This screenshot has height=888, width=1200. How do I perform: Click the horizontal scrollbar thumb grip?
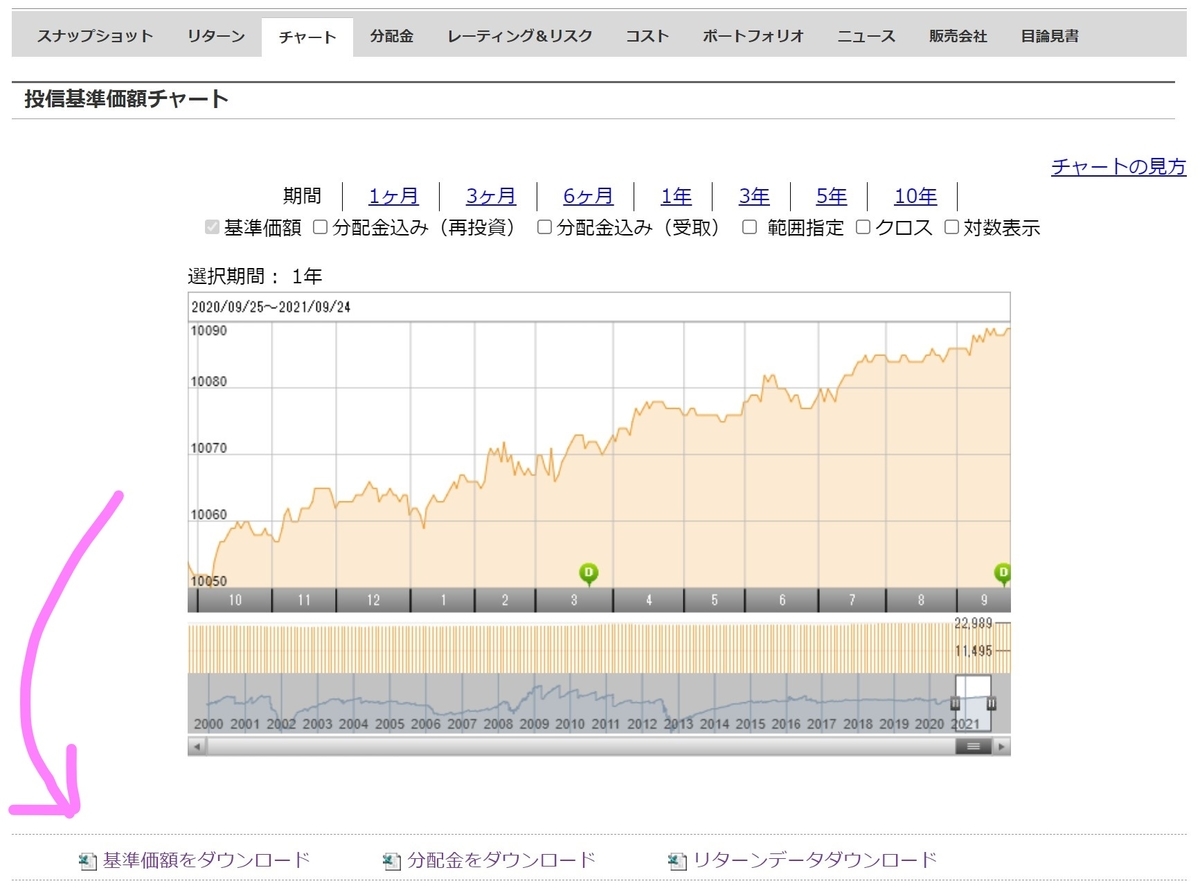coord(973,746)
